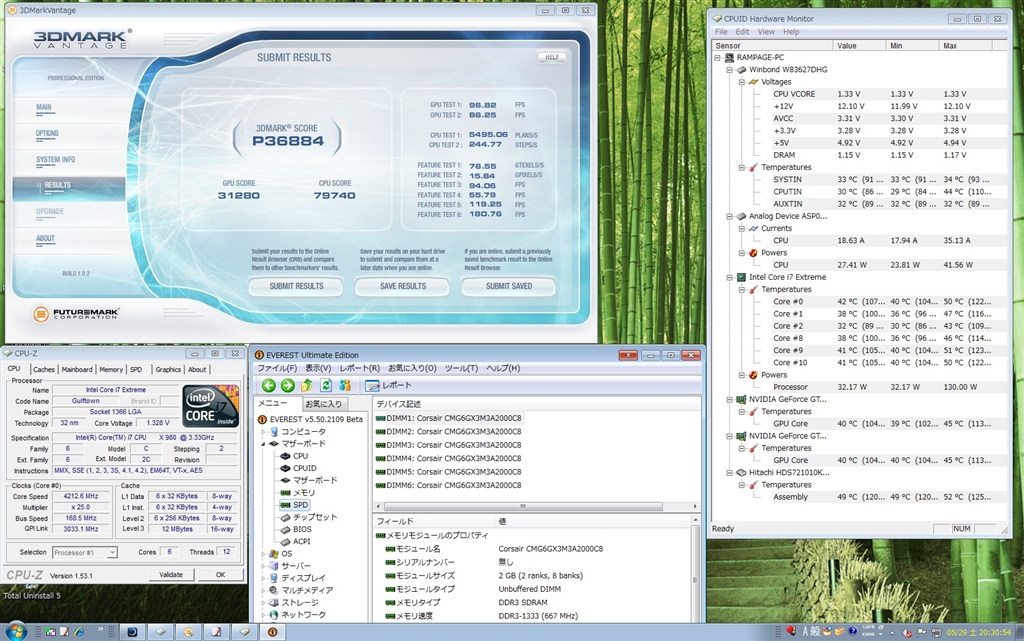Viewport: 1024px width, 641px height.
Task: Select the BIOS item in EVEREST tree
Action: [x=301, y=529]
